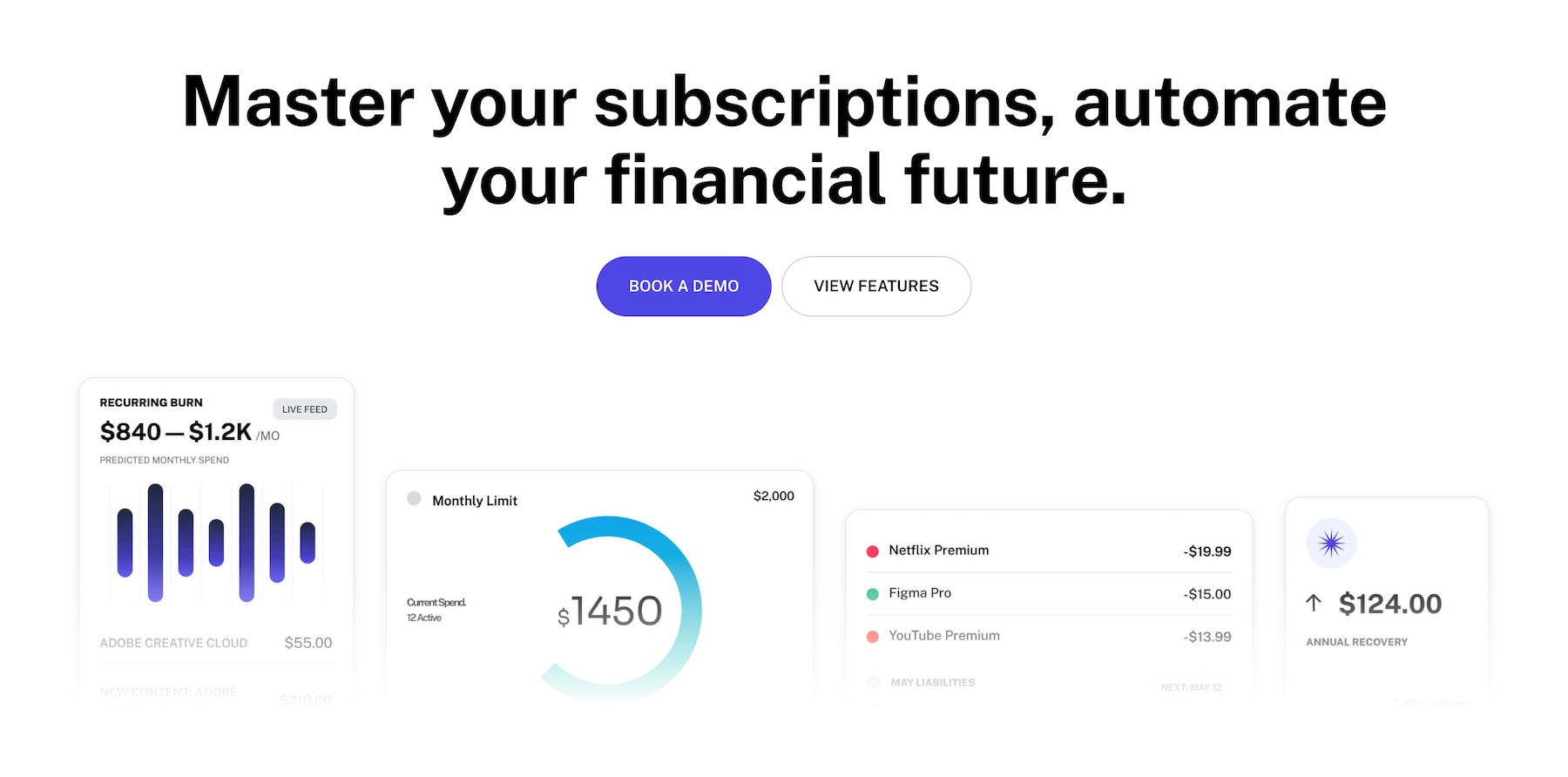1568x777 pixels.
Task: Select the green dot next to Figma Pro
Action: click(x=872, y=594)
